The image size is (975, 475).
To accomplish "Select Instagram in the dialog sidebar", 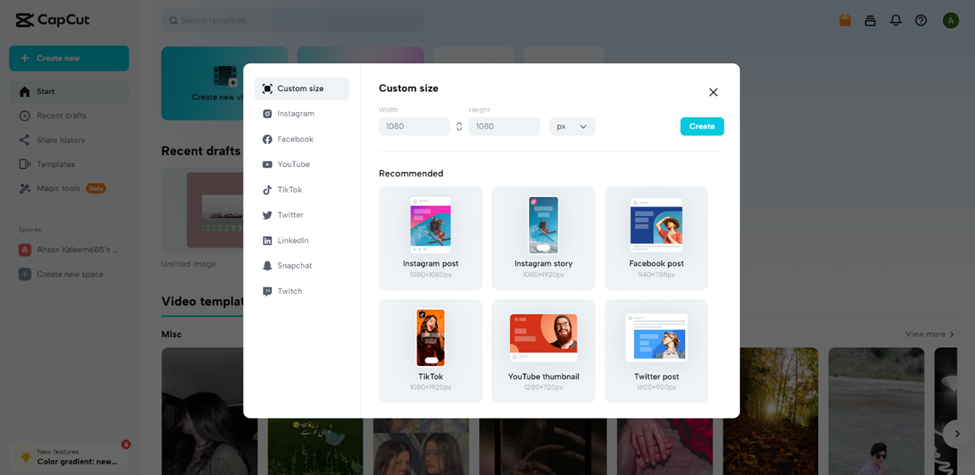I will pos(302,114).
